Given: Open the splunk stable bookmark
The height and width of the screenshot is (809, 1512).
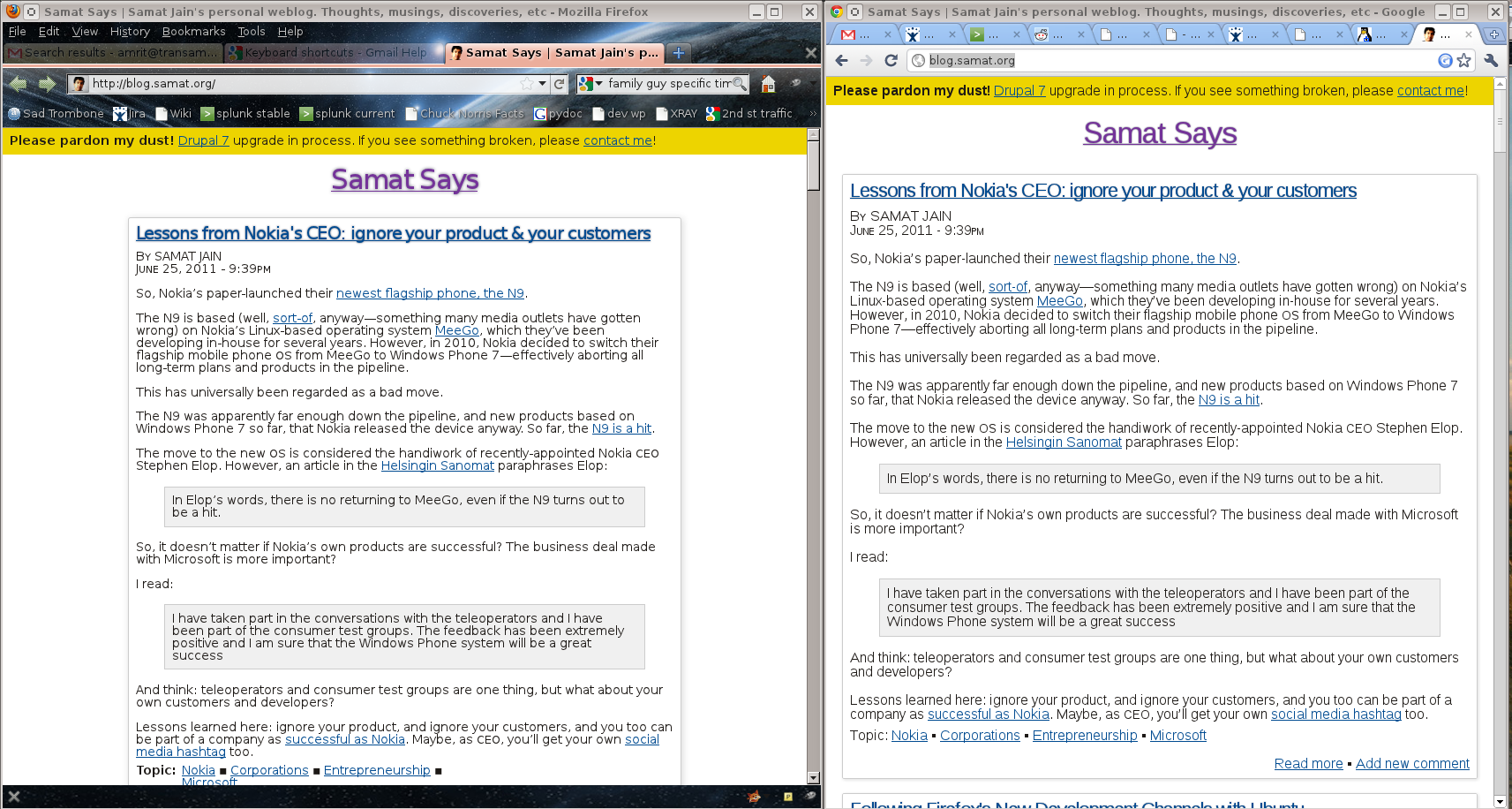Looking at the screenshot, I should 245,113.
